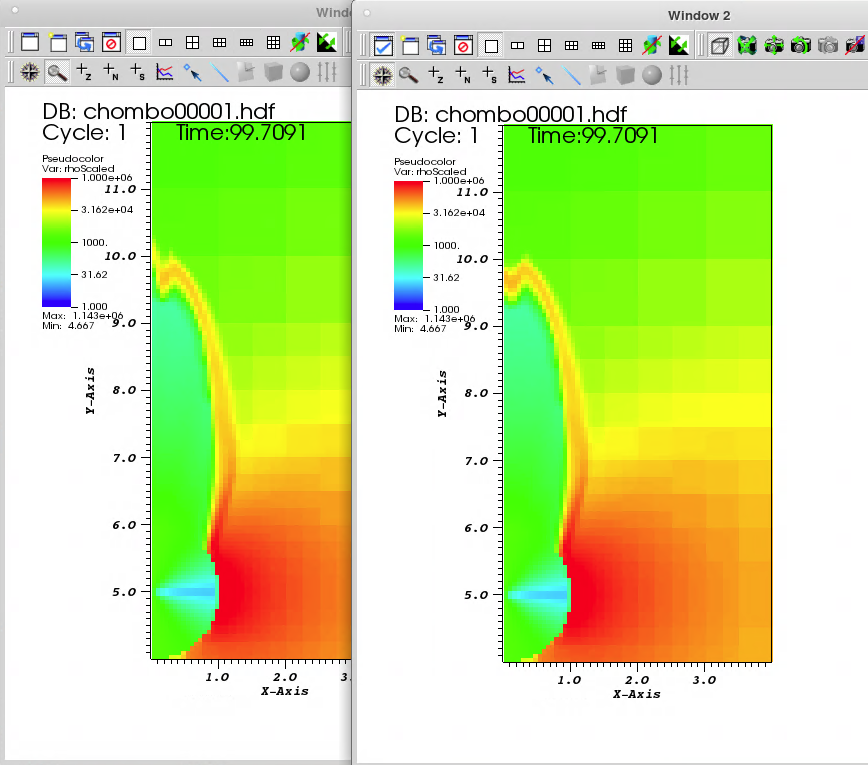Select spreadsheet pick tool (+S) in Window 2
Screen dimensions: 868x765
coord(490,75)
